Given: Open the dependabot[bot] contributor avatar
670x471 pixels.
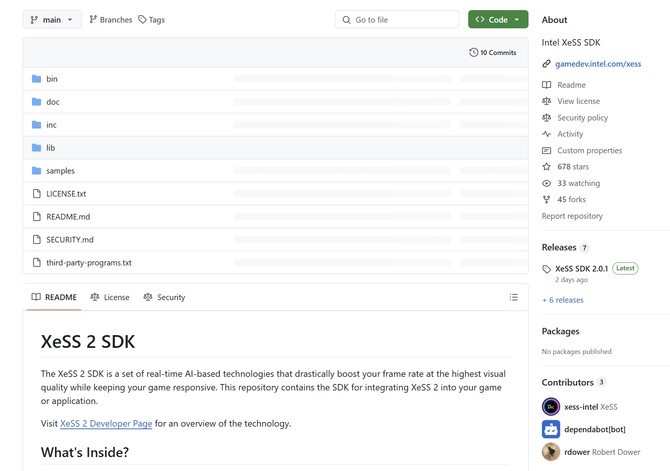Looking at the screenshot, I should pos(551,429).
